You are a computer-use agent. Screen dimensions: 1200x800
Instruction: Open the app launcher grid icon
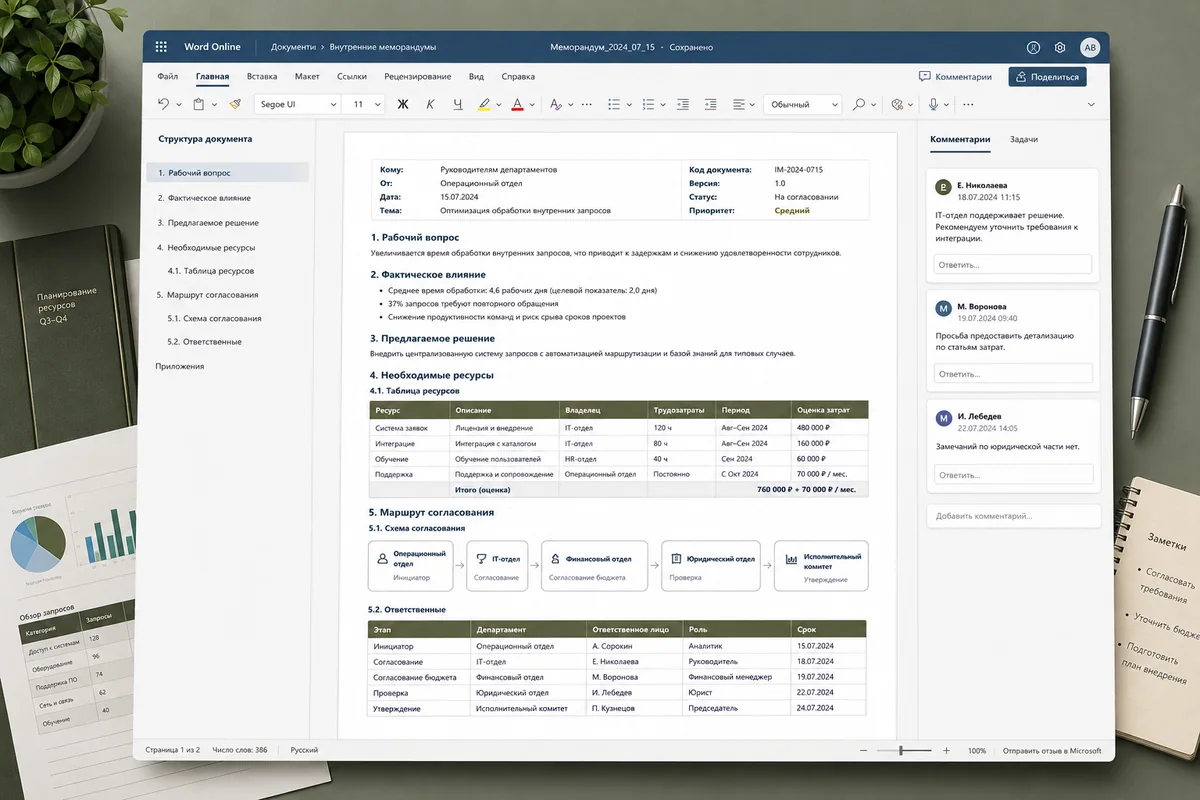pos(161,47)
